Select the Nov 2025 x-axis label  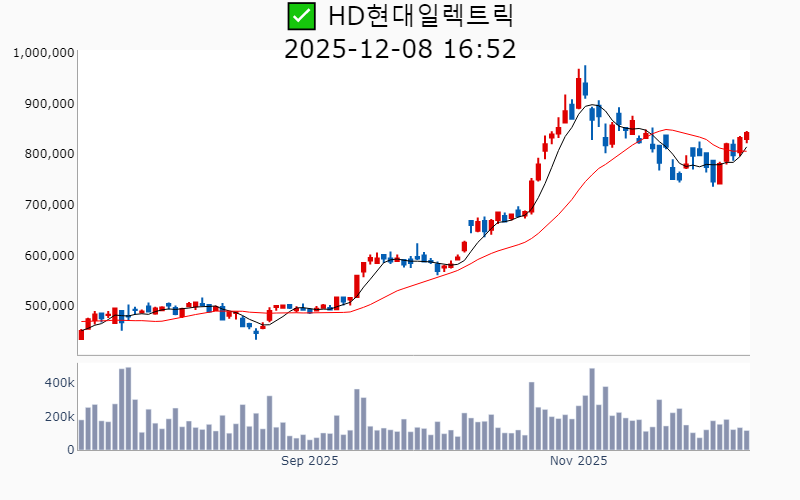pyautogui.click(x=579, y=461)
